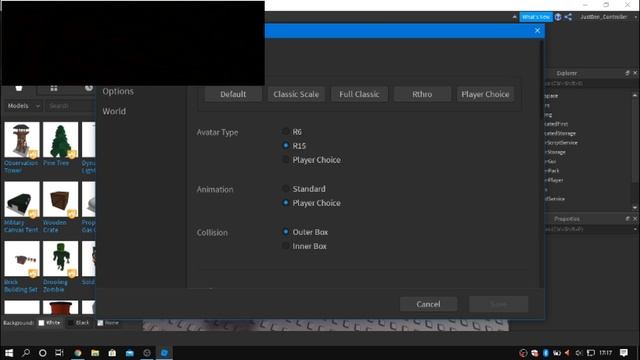Viewport: 640px width, 360px height.
Task: Click the Explorer filter search field
Action: [590, 83]
